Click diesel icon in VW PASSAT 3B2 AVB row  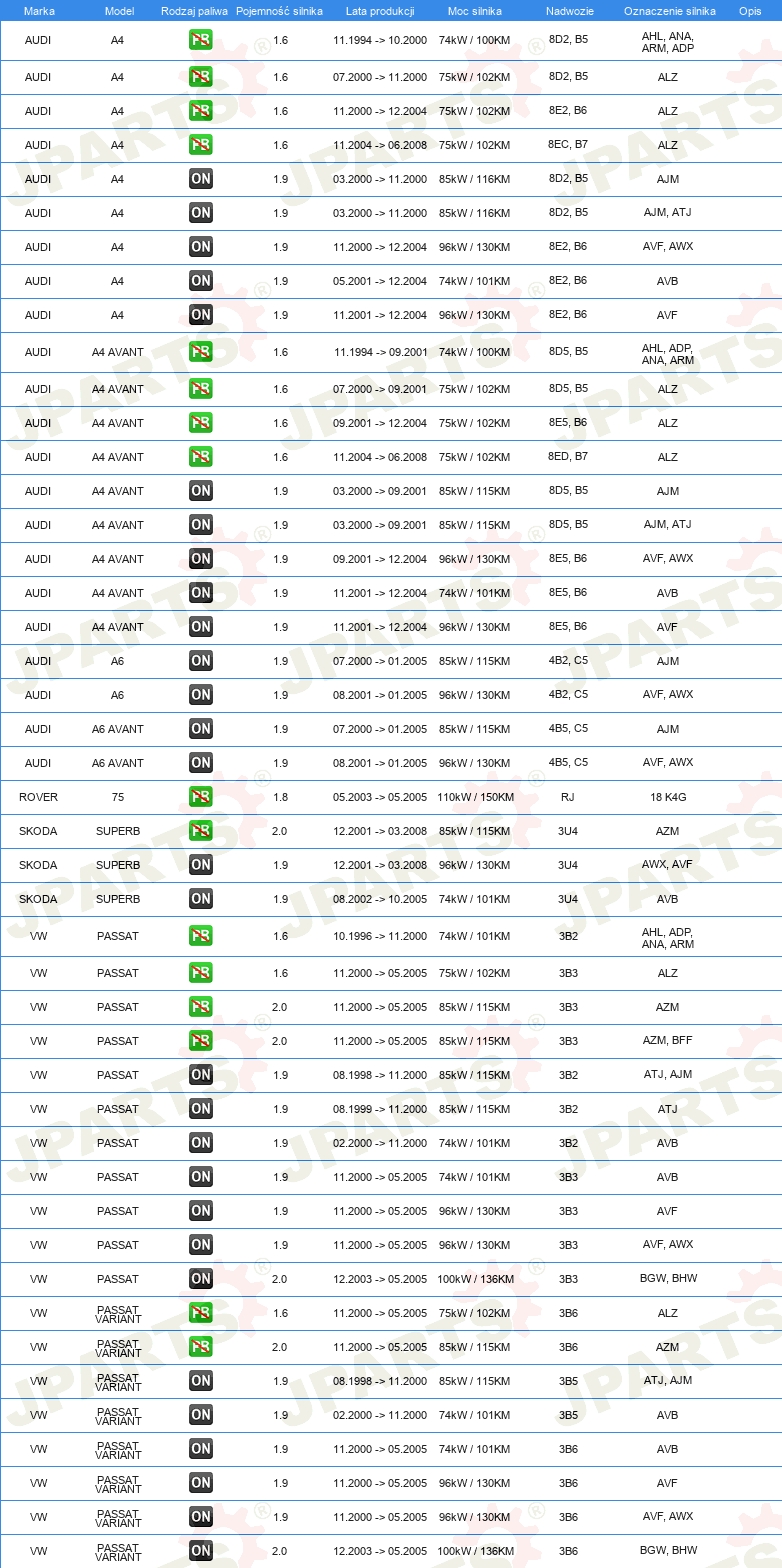[x=201, y=1143]
